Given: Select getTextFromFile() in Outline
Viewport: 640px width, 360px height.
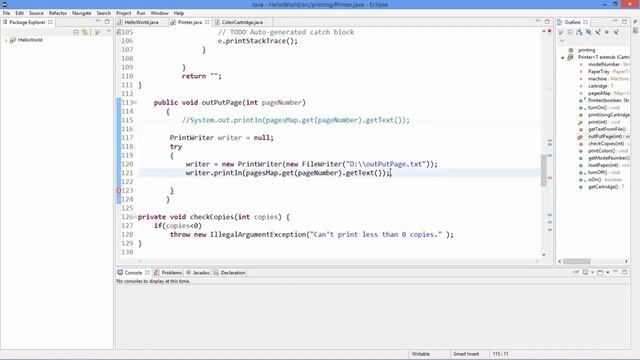Looking at the screenshot, I should point(607,129).
